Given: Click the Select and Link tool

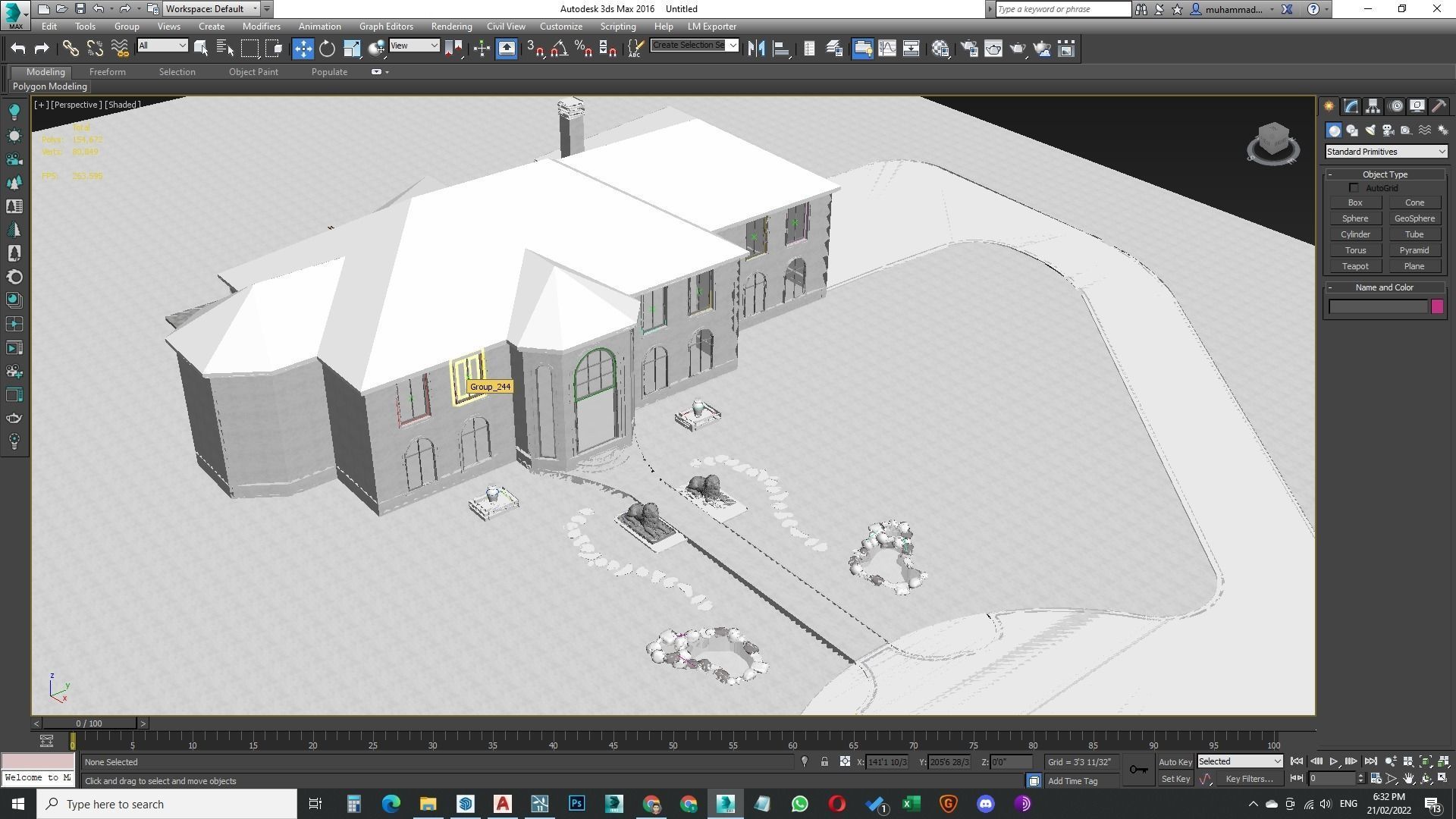Looking at the screenshot, I should 71,49.
